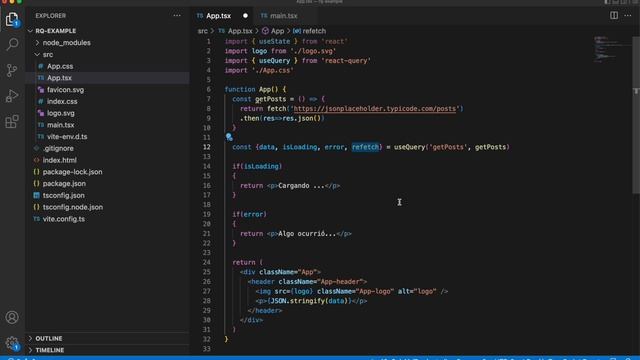
Task: Open index.html in the explorer
Action: pos(60,160)
